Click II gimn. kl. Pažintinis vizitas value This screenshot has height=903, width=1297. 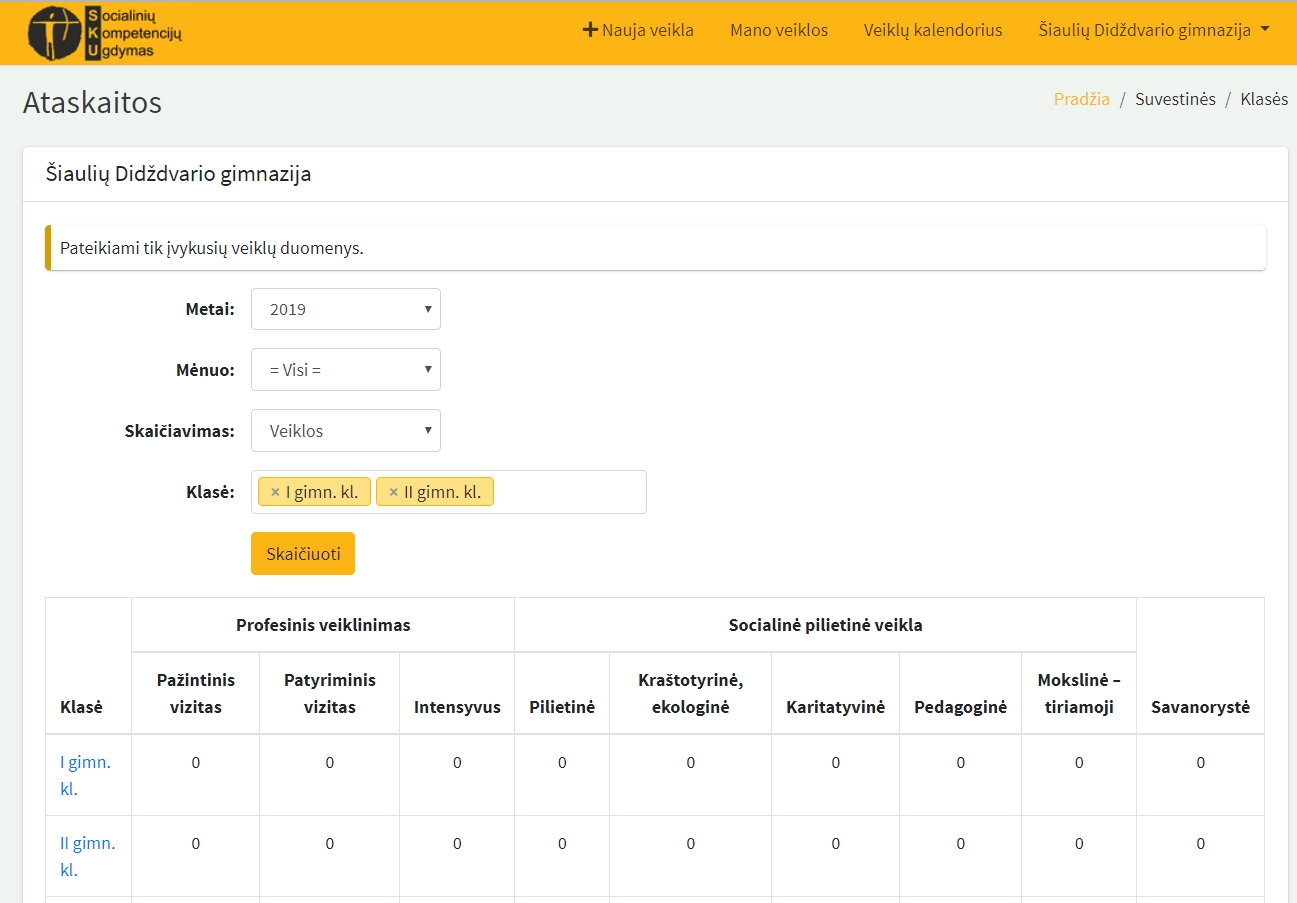[x=196, y=843]
